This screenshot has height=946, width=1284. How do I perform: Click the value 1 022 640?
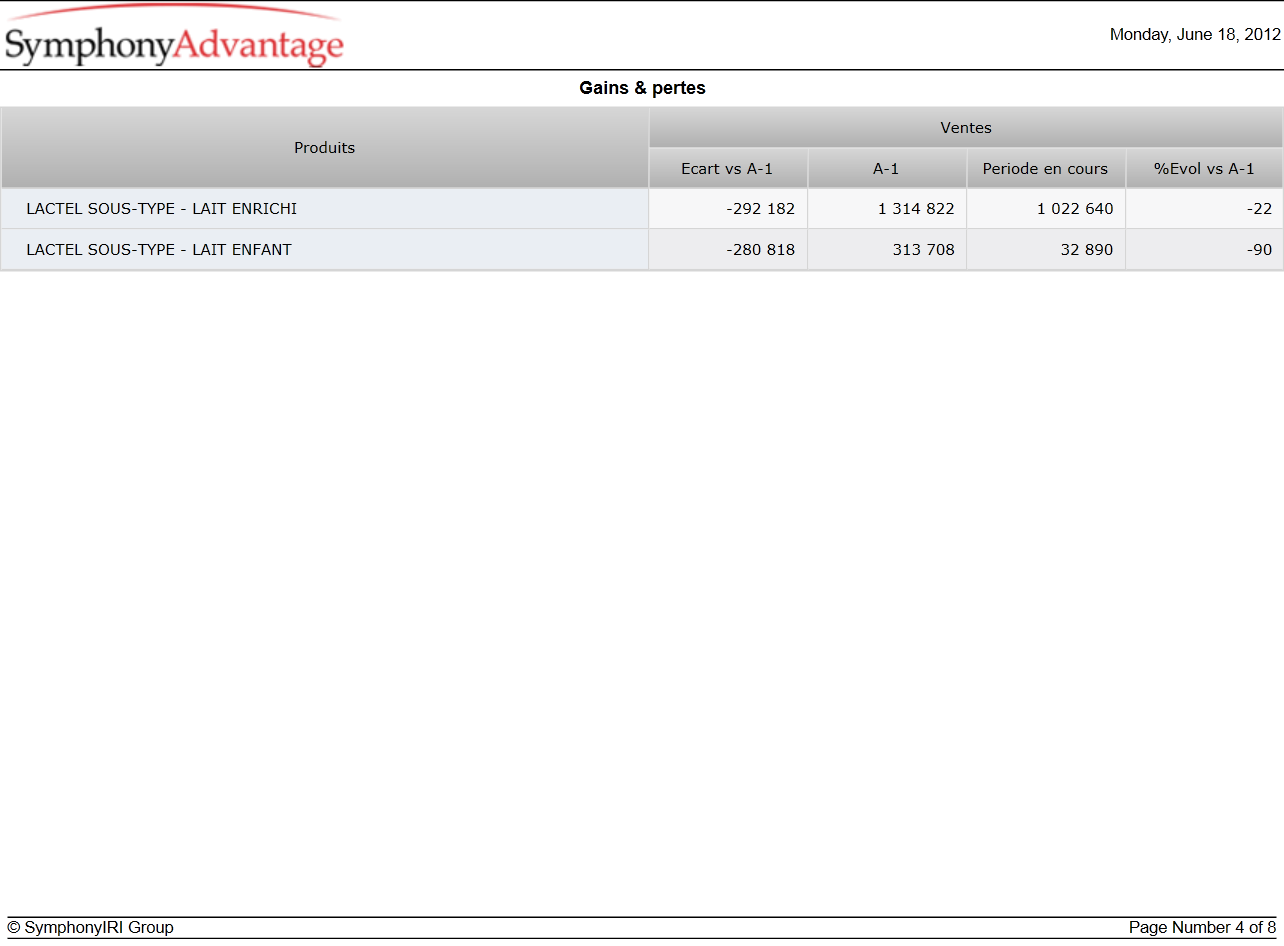(1075, 209)
